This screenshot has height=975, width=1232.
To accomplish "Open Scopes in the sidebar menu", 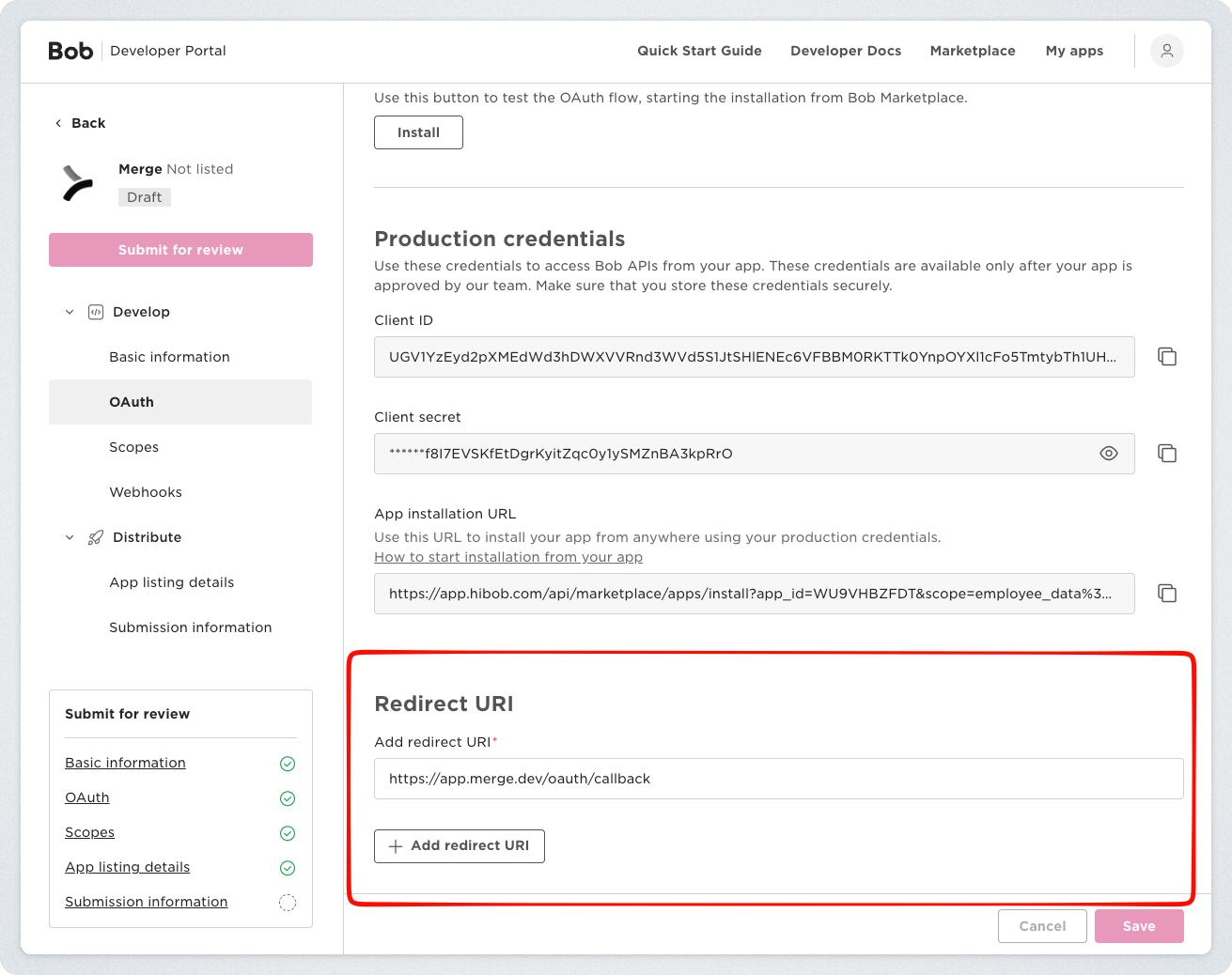I will tap(133, 447).
